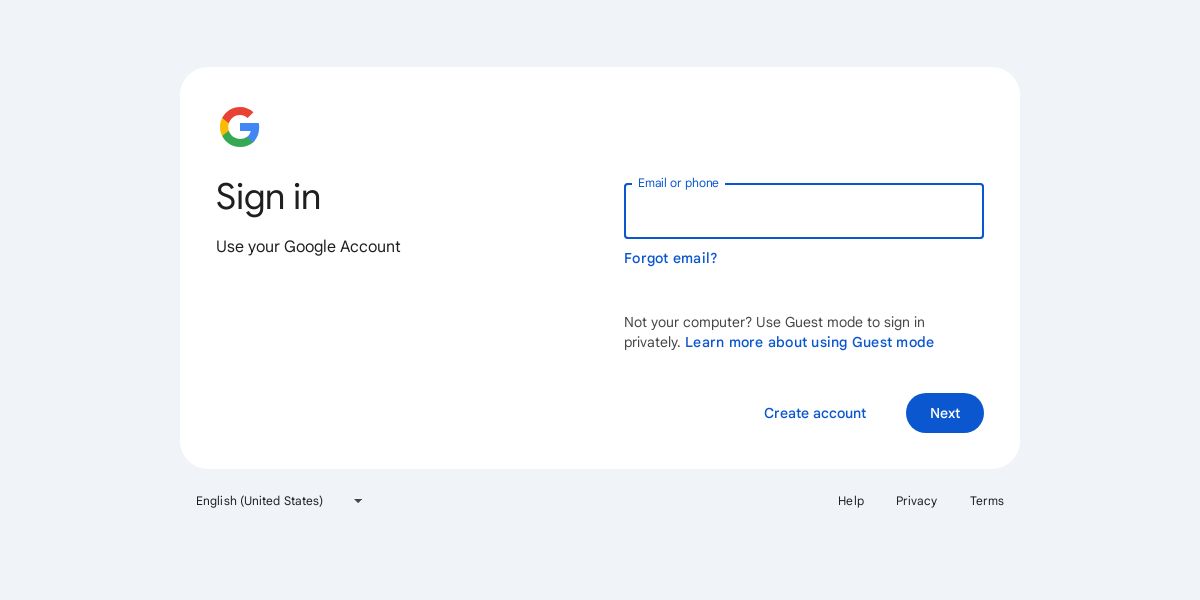This screenshot has height=600, width=1200.
Task: Focus the Email or phone field
Action: tap(804, 212)
